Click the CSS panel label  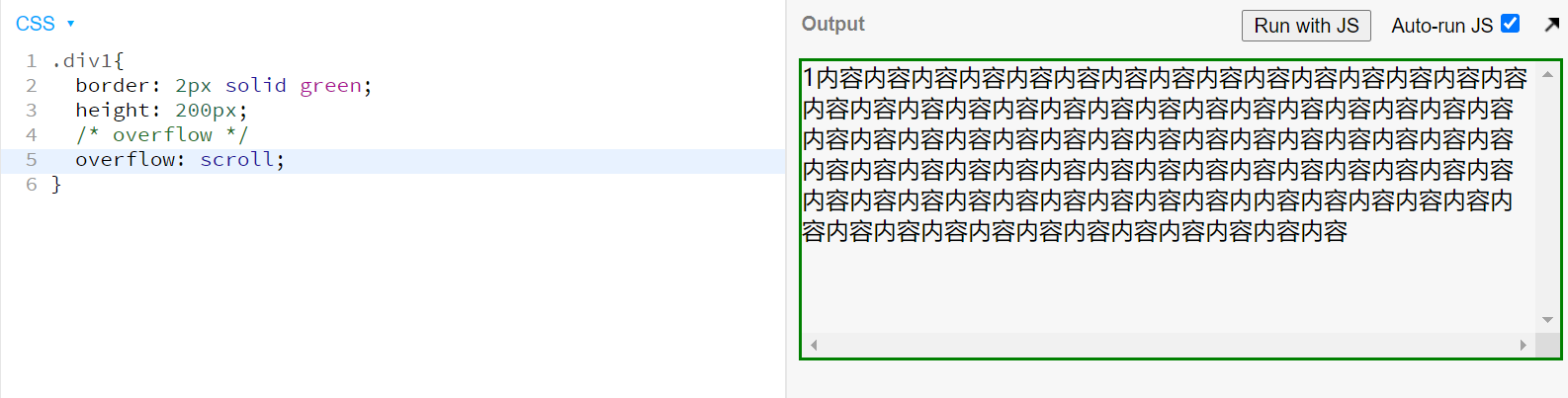36,24
